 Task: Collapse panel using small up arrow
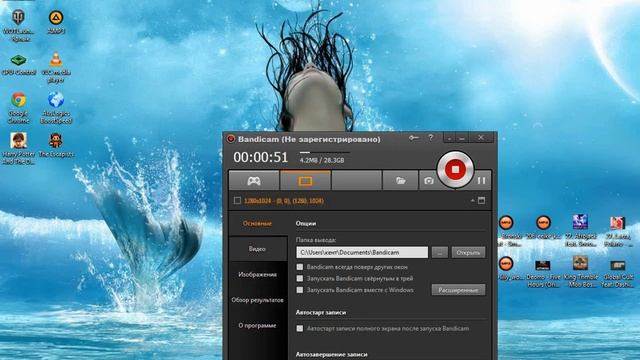coord(472,200)
